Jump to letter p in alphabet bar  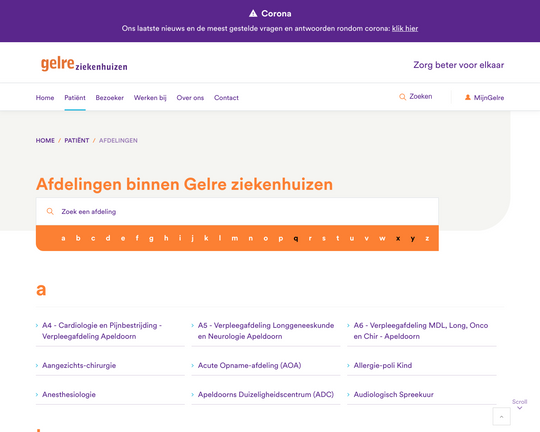[281, 239]
